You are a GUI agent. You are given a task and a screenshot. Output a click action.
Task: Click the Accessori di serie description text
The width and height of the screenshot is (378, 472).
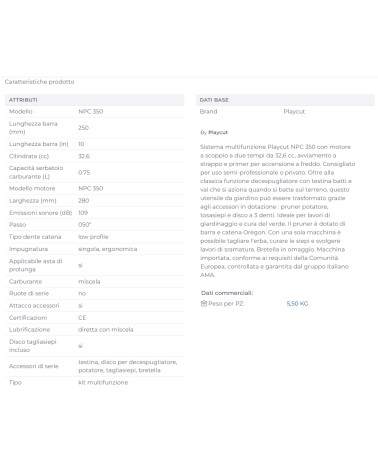click(127, 366)
